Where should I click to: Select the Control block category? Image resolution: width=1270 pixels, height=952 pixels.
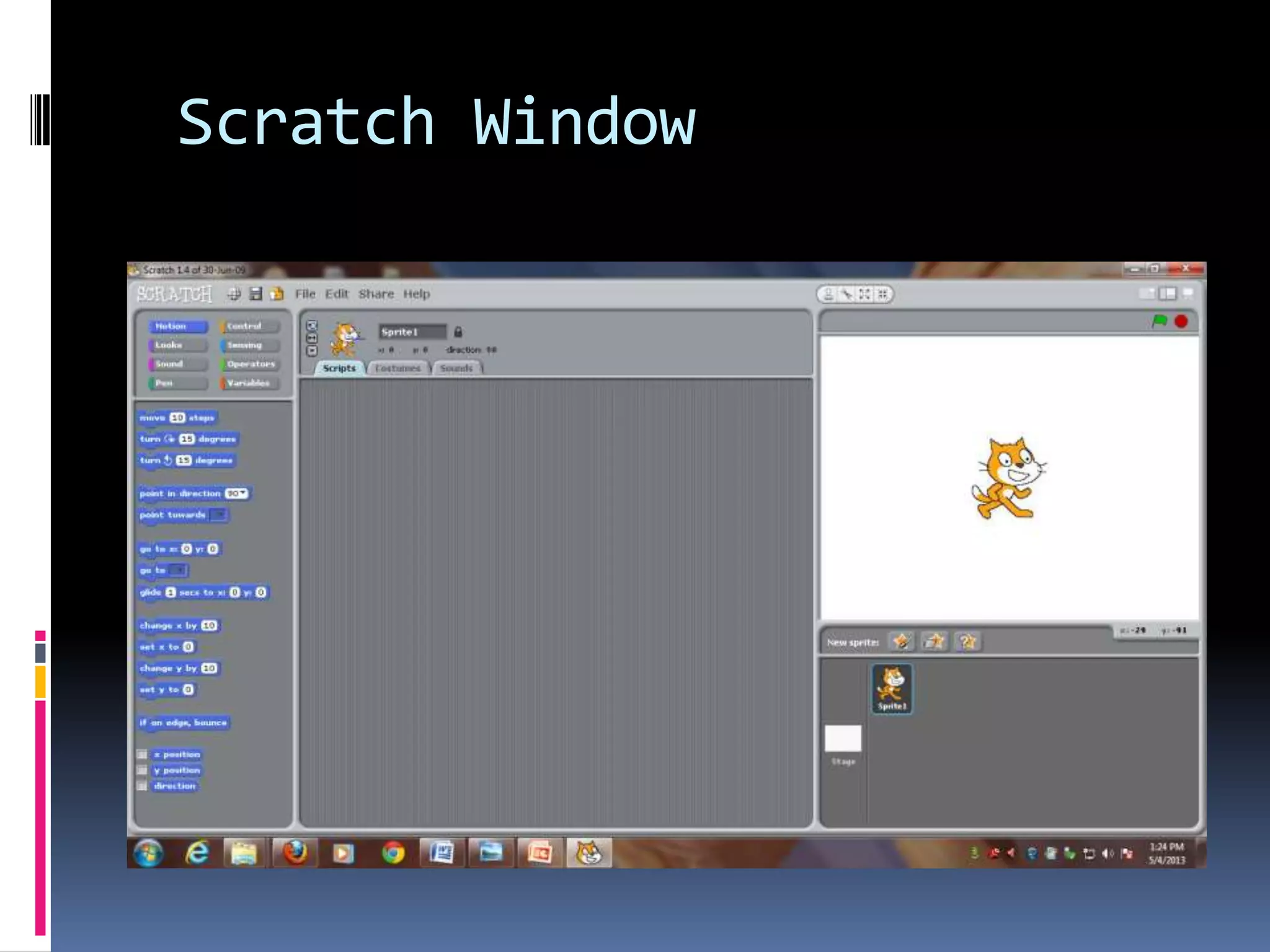[250, 326]
